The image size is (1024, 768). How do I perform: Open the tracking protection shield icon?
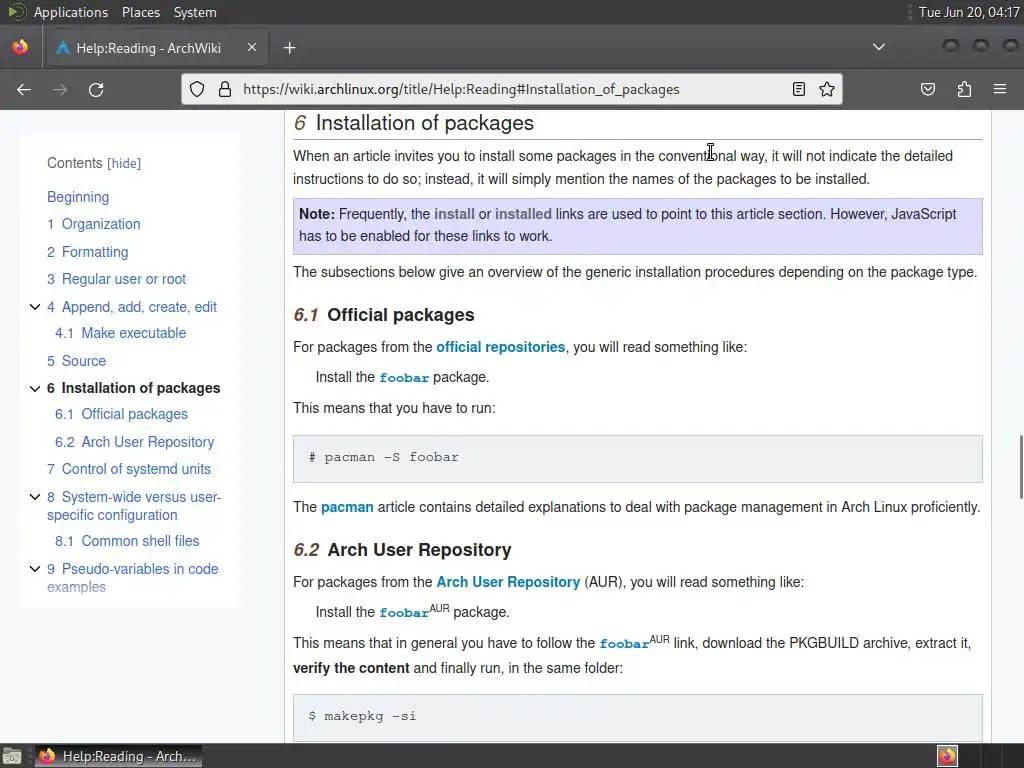click(x=197, y=89)
